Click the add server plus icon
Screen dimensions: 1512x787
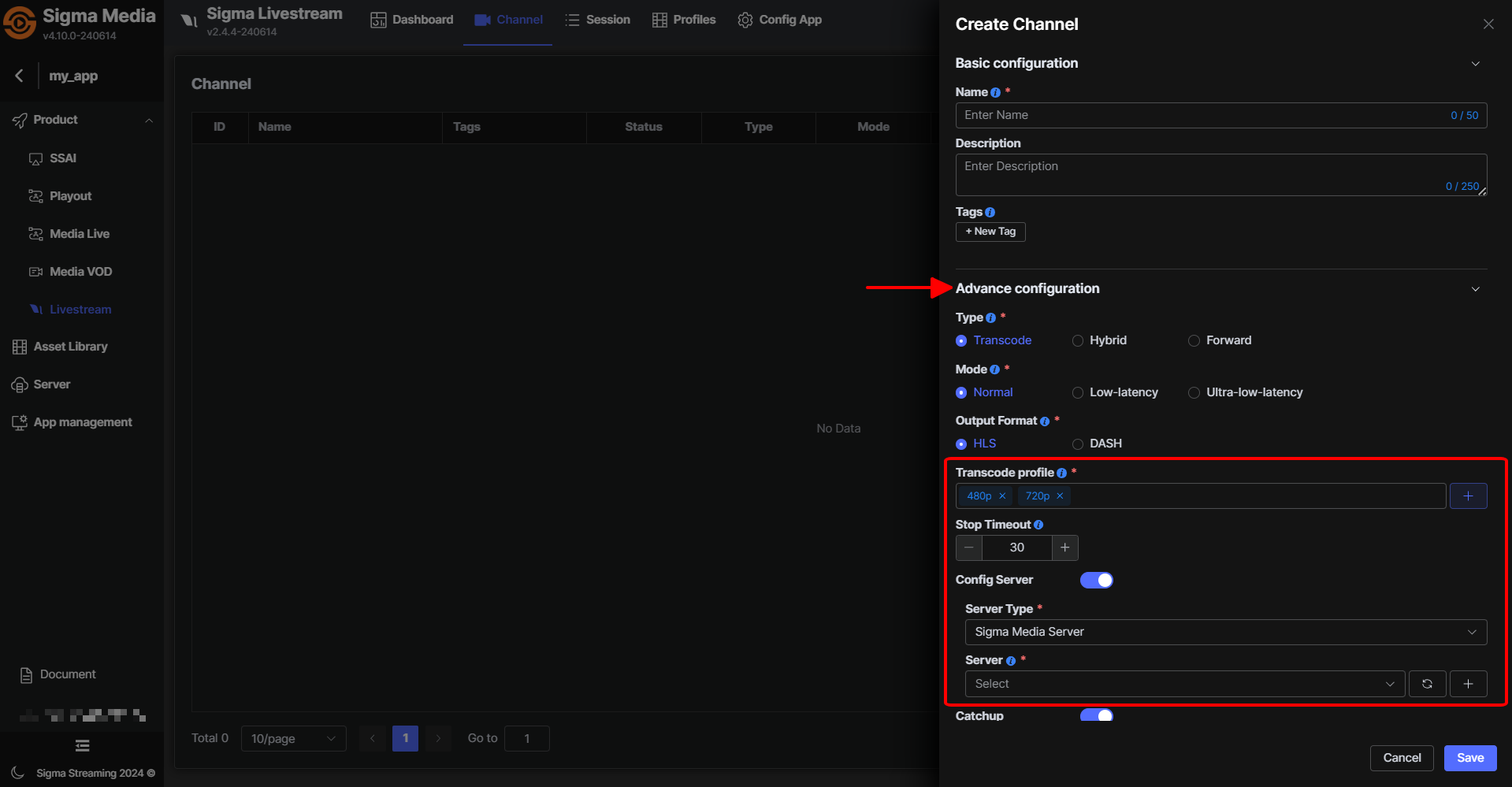click(1468, 684)
